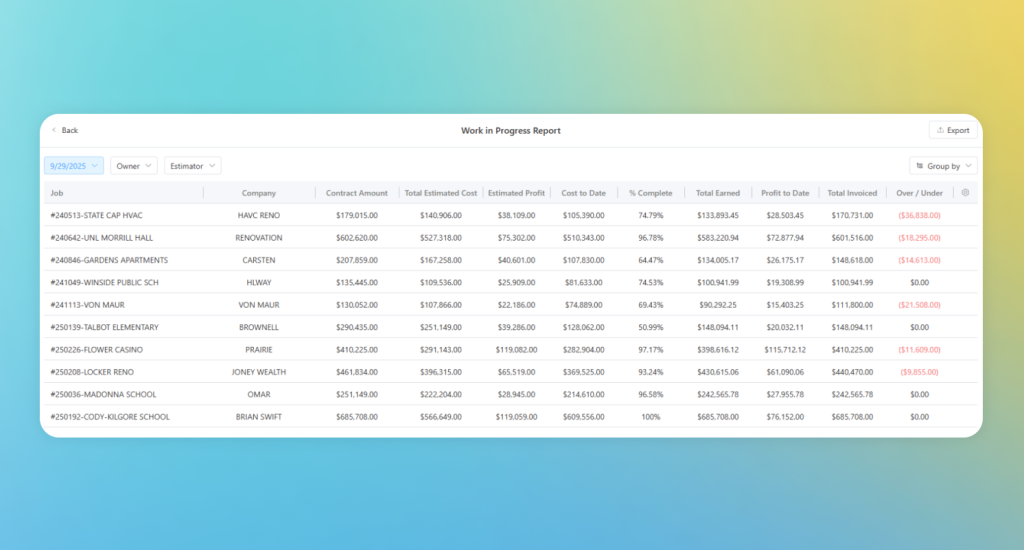This screenshot has width=1024, height=550.
Task: Sort by the Job column header
Action: 57,193
